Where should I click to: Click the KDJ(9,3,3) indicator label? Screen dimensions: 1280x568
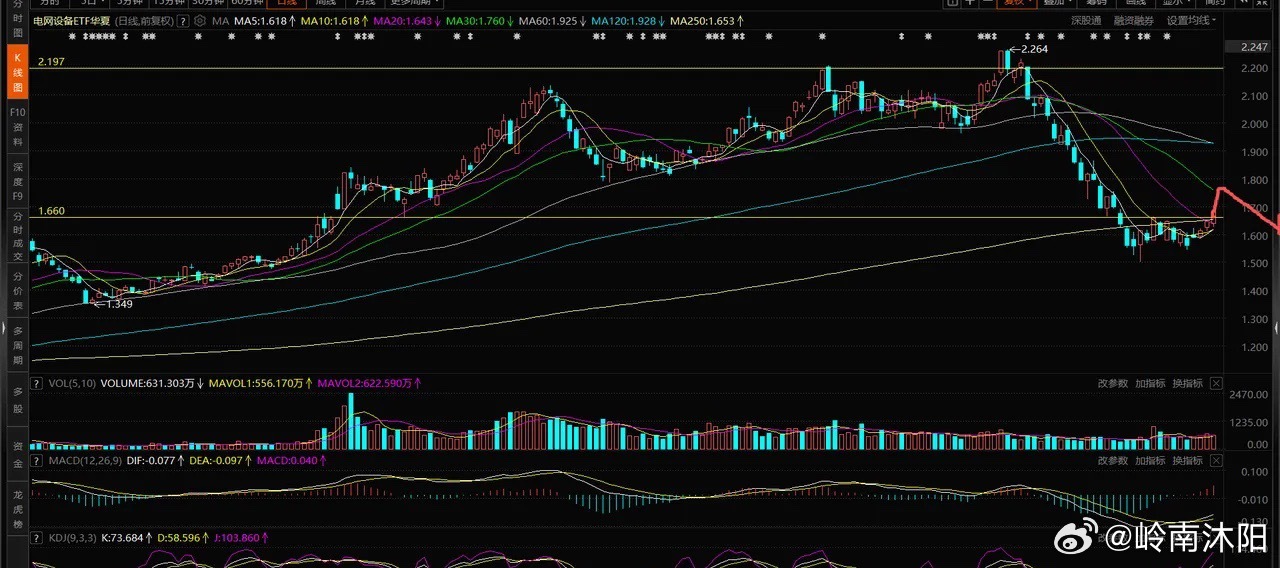coord(71,537)
